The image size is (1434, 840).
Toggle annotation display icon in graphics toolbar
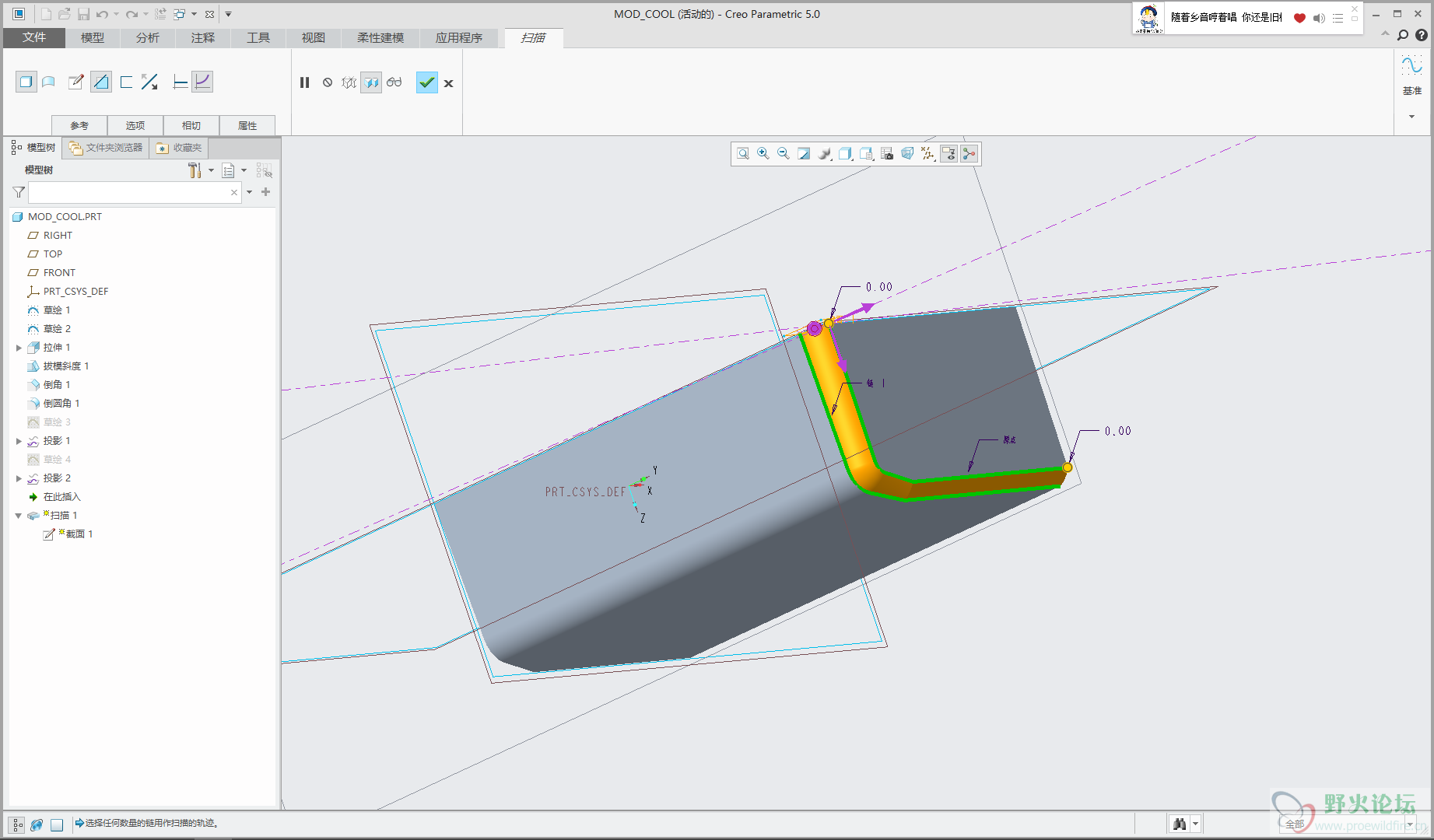tap(948, 154)
